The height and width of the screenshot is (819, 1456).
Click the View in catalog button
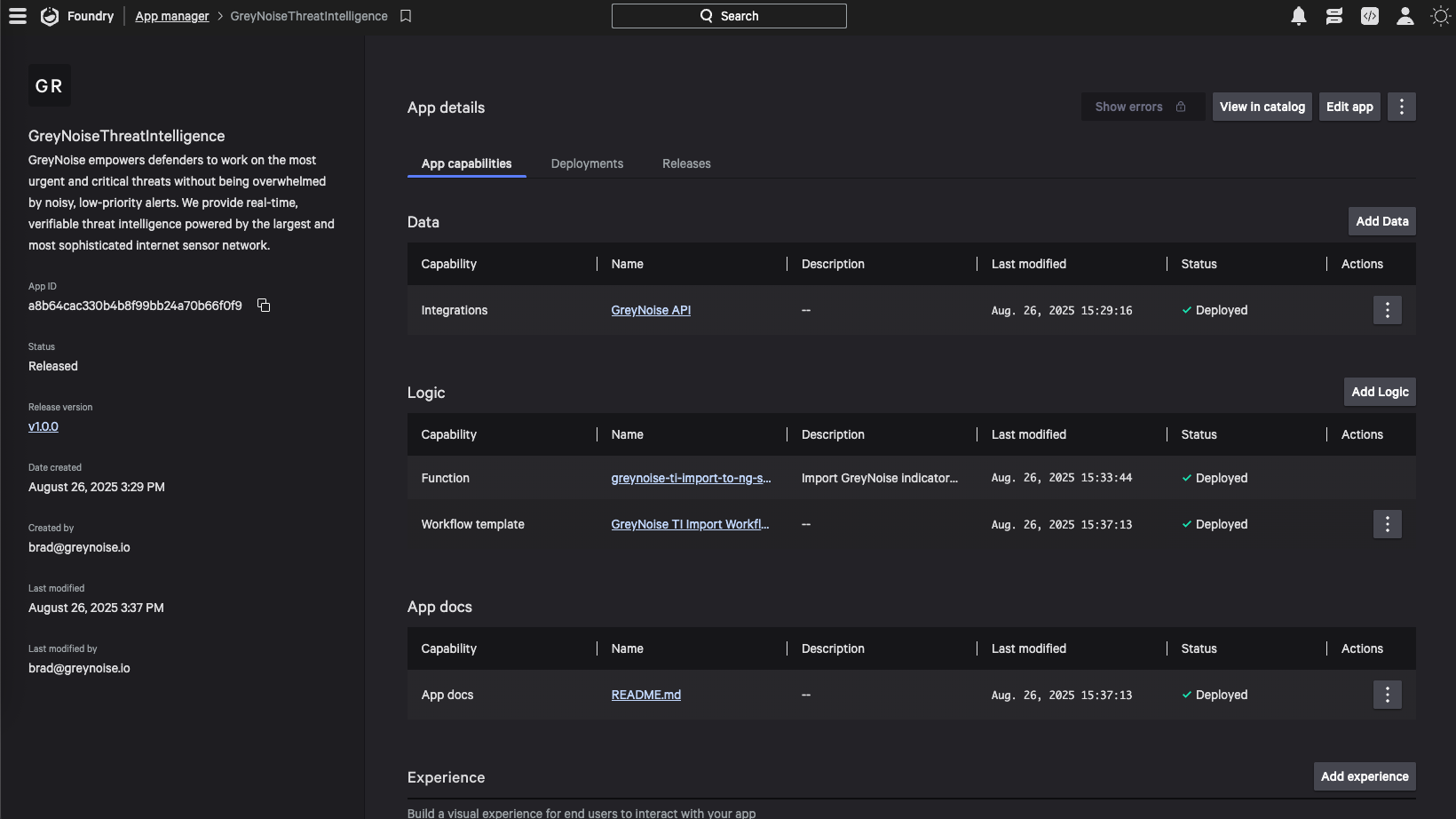(x=1262, y=107)
